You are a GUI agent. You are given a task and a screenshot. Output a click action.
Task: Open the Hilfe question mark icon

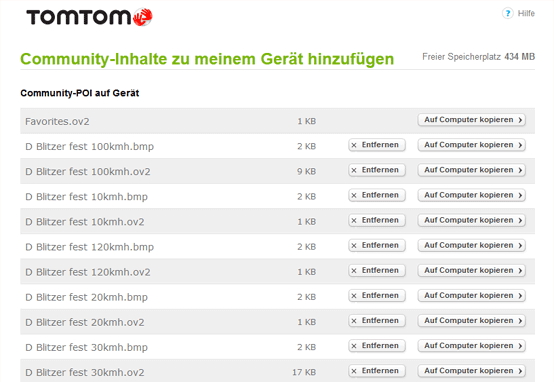(x=508, y=13)
